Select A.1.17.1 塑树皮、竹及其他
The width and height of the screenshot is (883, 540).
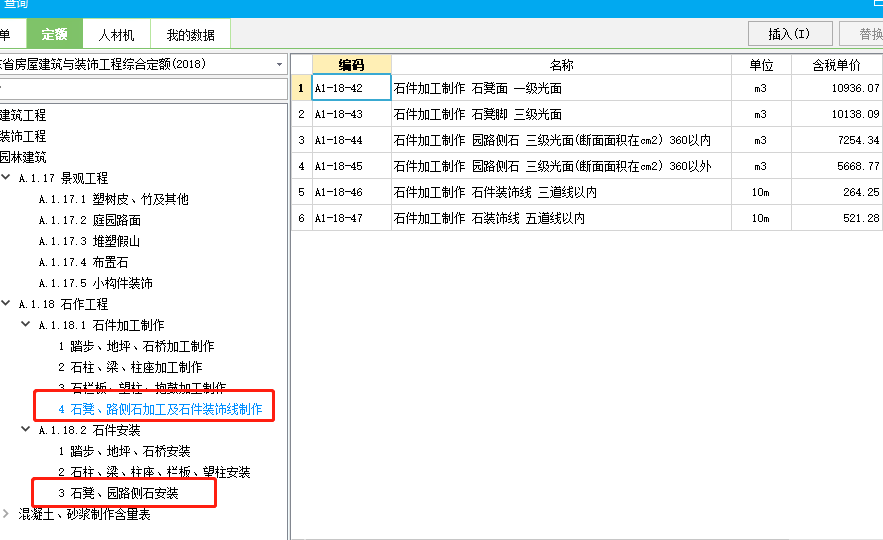114,199
